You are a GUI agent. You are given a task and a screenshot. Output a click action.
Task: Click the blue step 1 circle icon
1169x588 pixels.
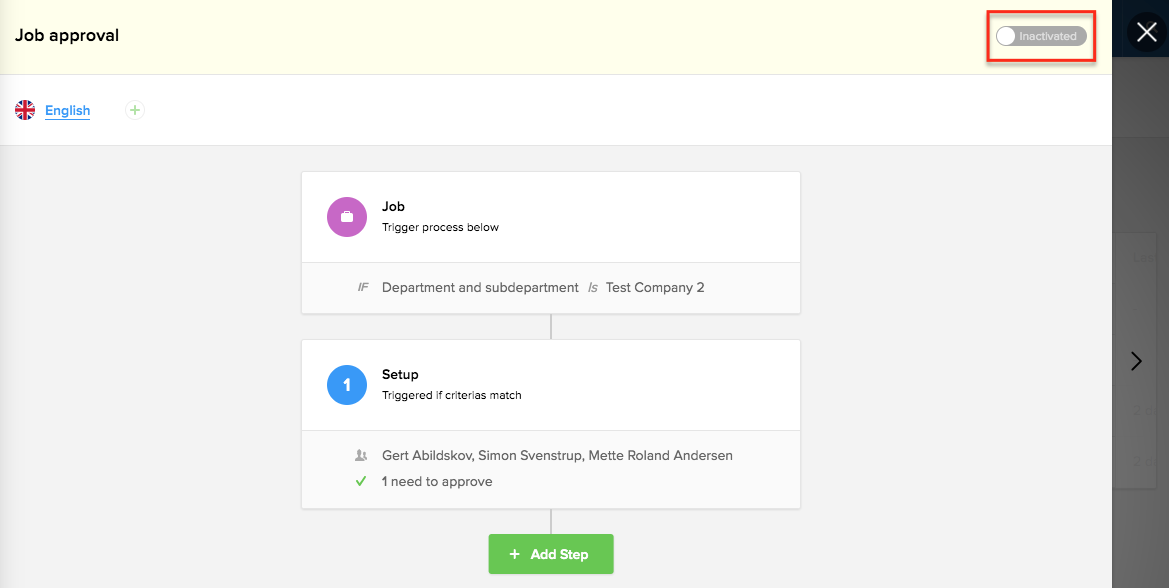(347, 384)
